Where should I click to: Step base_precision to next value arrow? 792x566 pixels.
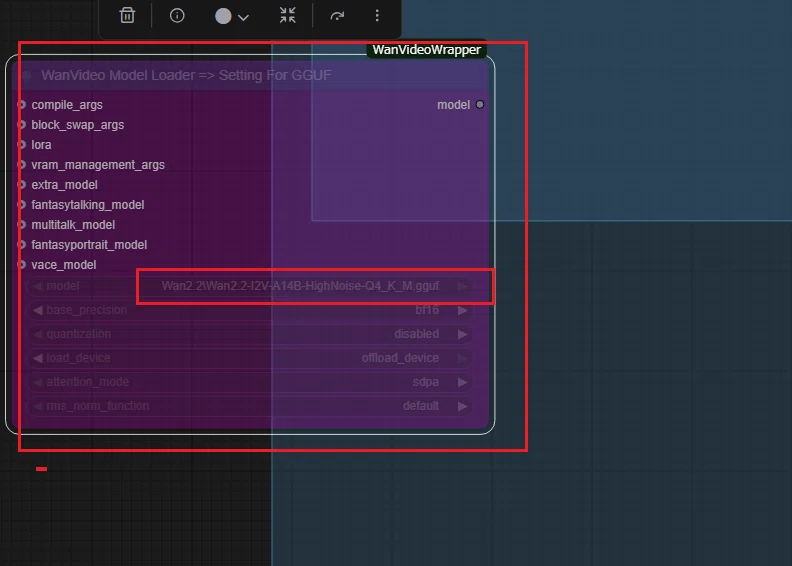[462, 310]
